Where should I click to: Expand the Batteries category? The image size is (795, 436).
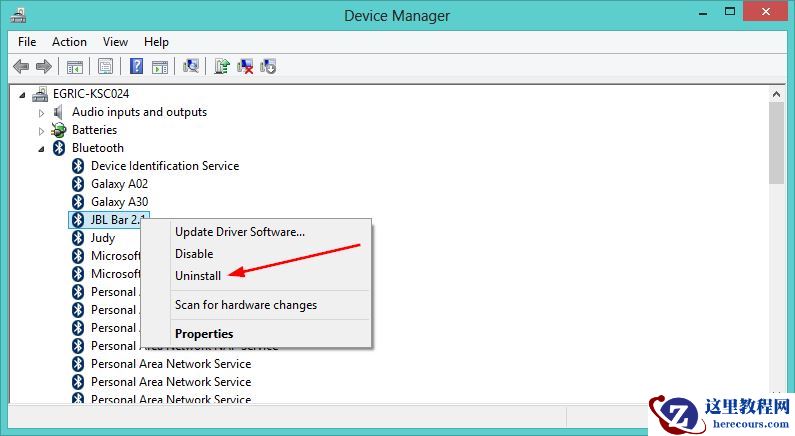coord(42,131)
